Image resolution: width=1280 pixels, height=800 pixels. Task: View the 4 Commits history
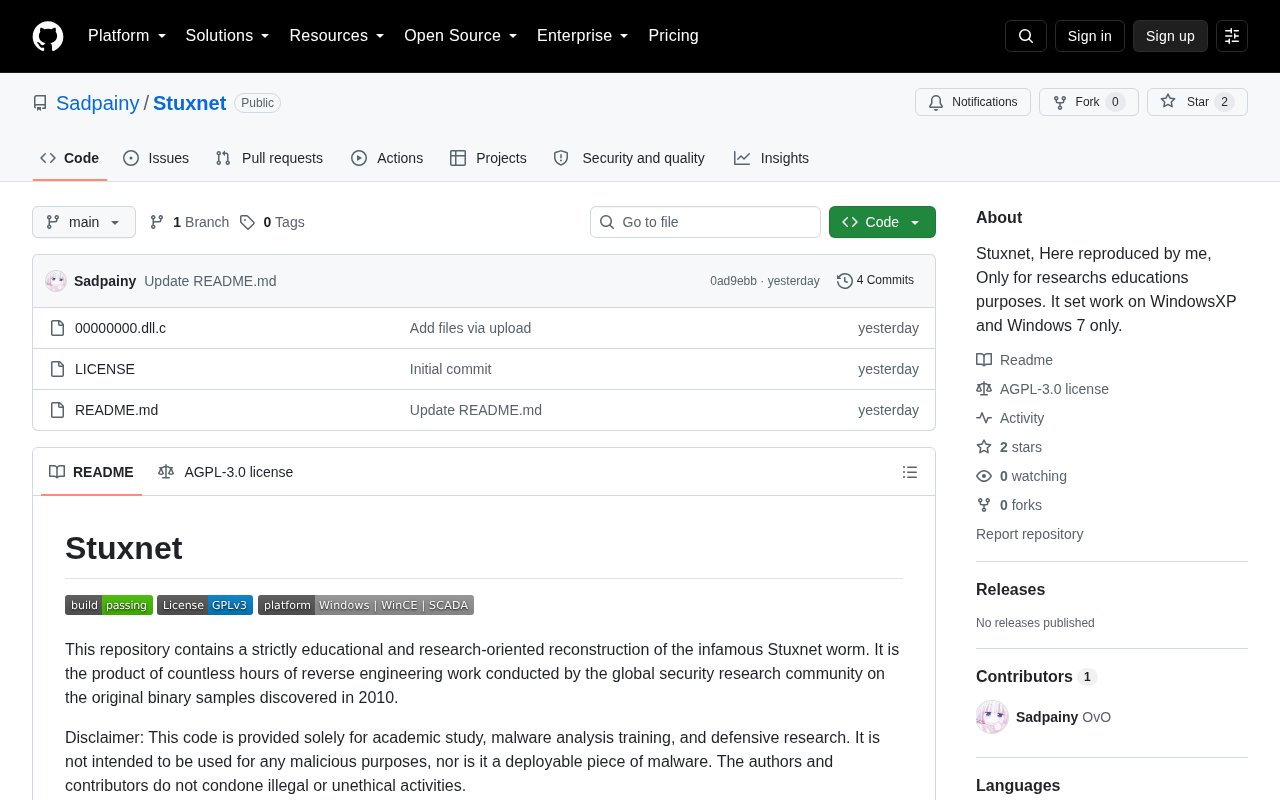875,280
